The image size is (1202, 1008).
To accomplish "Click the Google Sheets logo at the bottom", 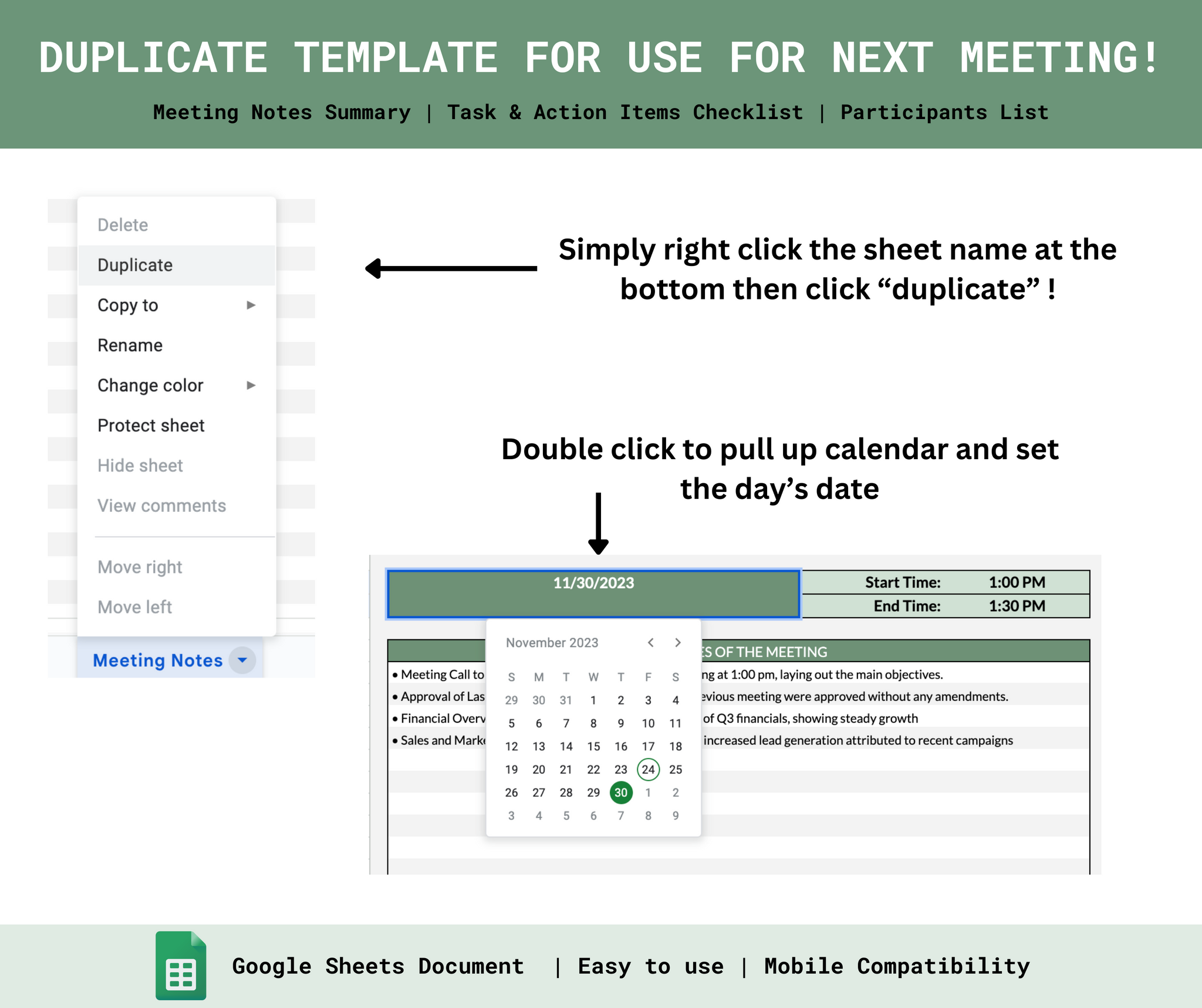I will pyautogui.click(x=181, y=967).
